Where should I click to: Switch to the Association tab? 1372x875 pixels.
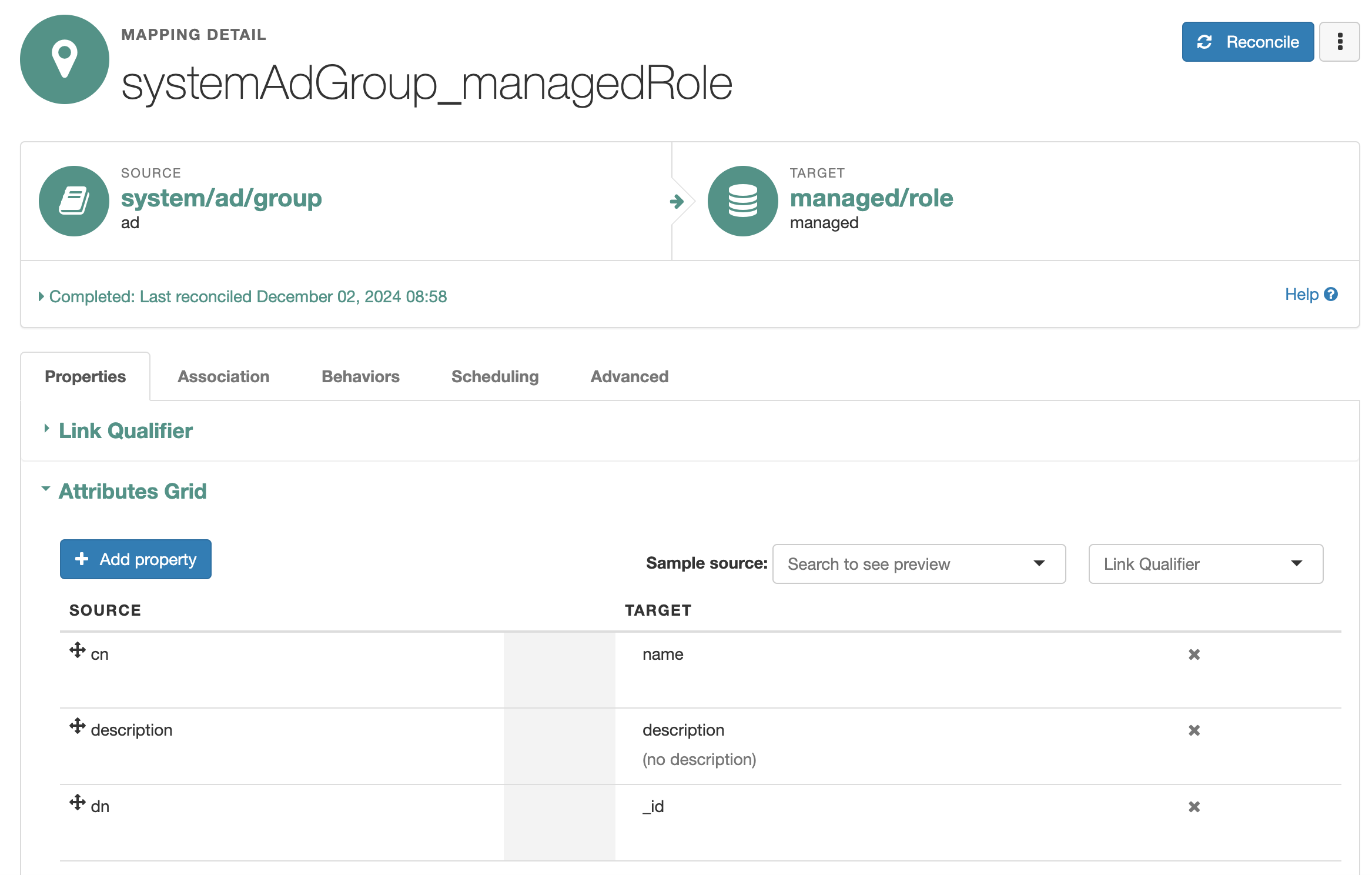tap(223, 376)
